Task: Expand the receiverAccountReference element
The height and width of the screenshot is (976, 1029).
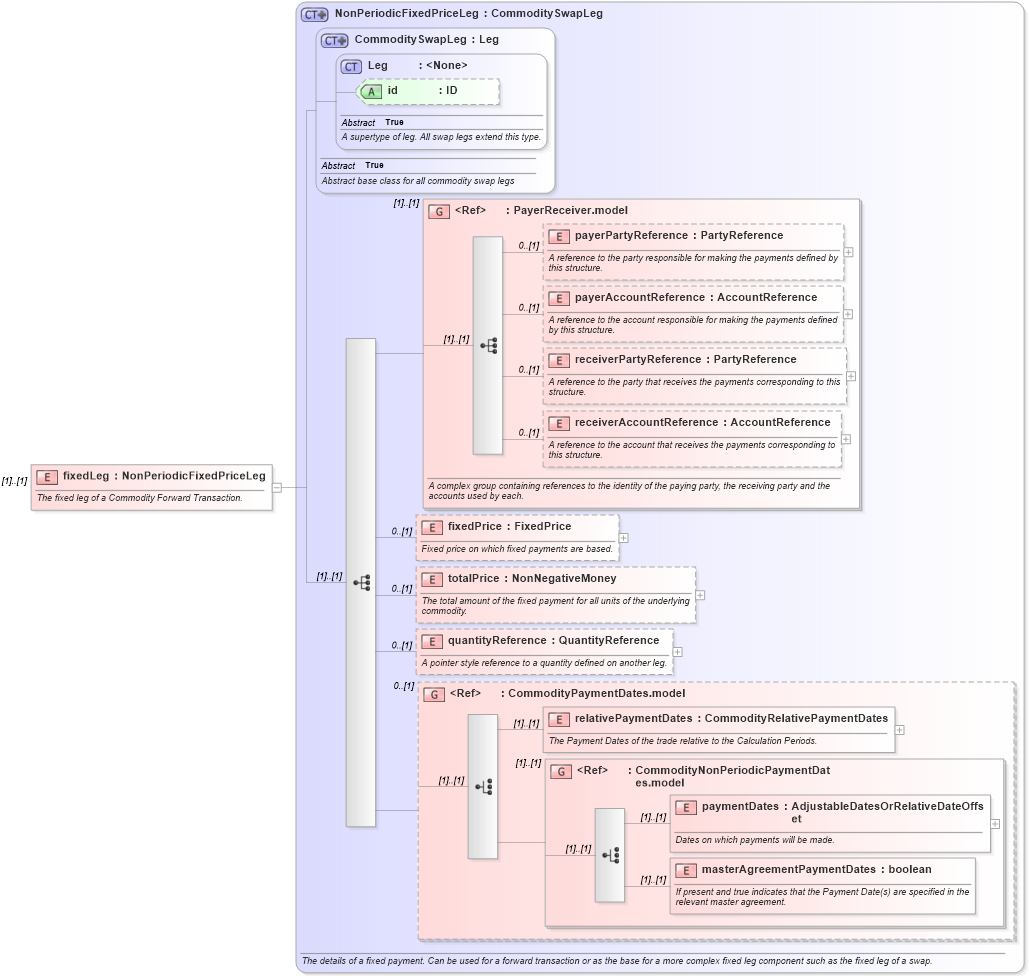Action: 846,439
